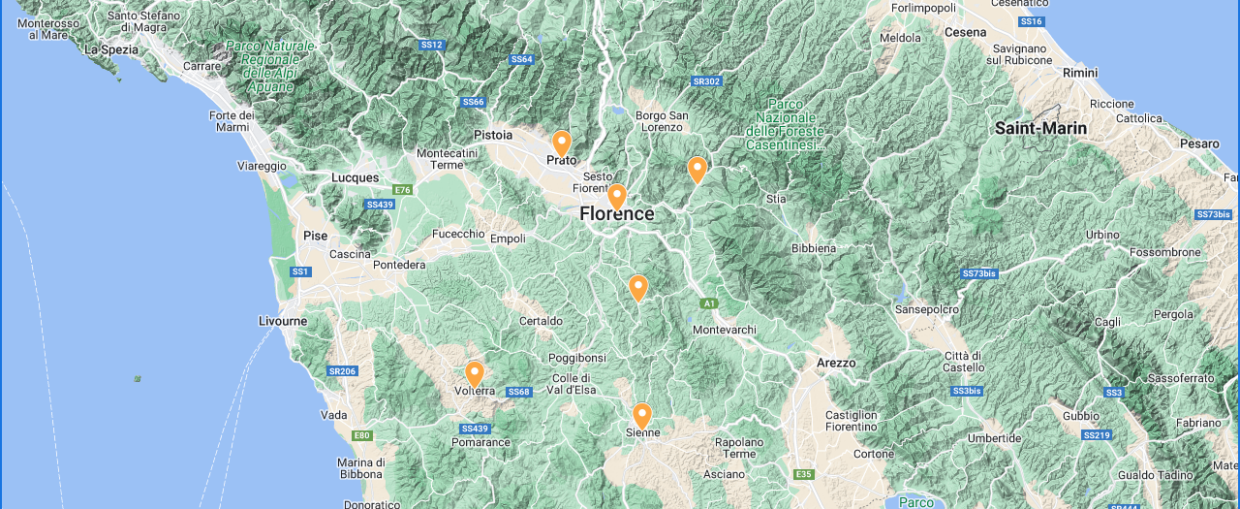This screenshot has width=1240, height=509.
Task: Click the Marina di Bibbona label
Action: pos(361,468)
